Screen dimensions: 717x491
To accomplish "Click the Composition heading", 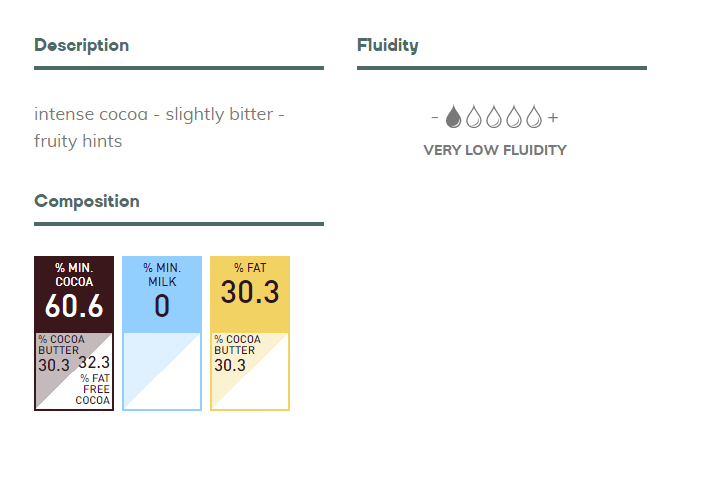I will click(x=87, y=201).
